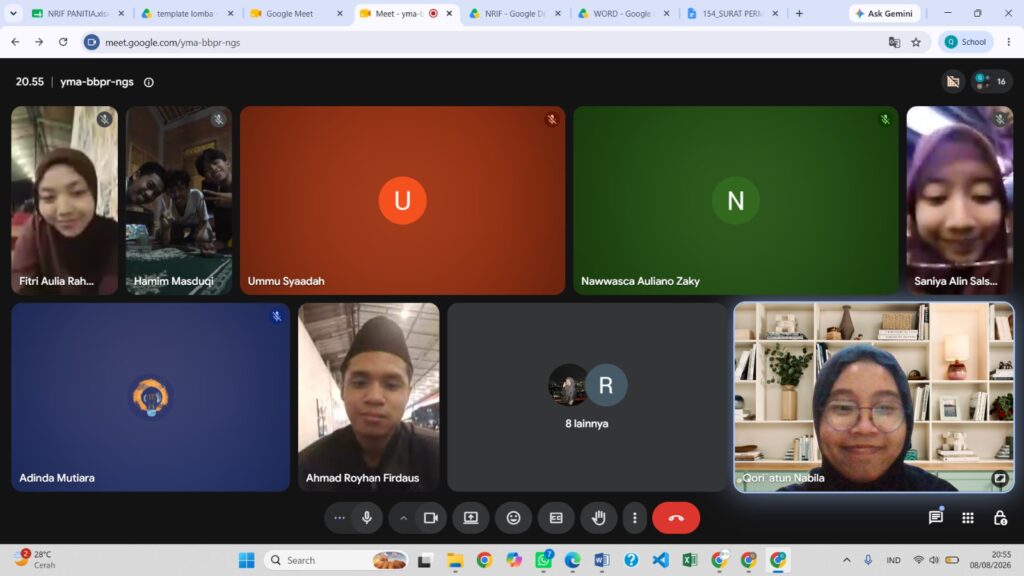Screen dimensions: 1024x576
Task: Switch to the NRIF PANITIA.xlsx tab
Action: [x=78, y=13]
